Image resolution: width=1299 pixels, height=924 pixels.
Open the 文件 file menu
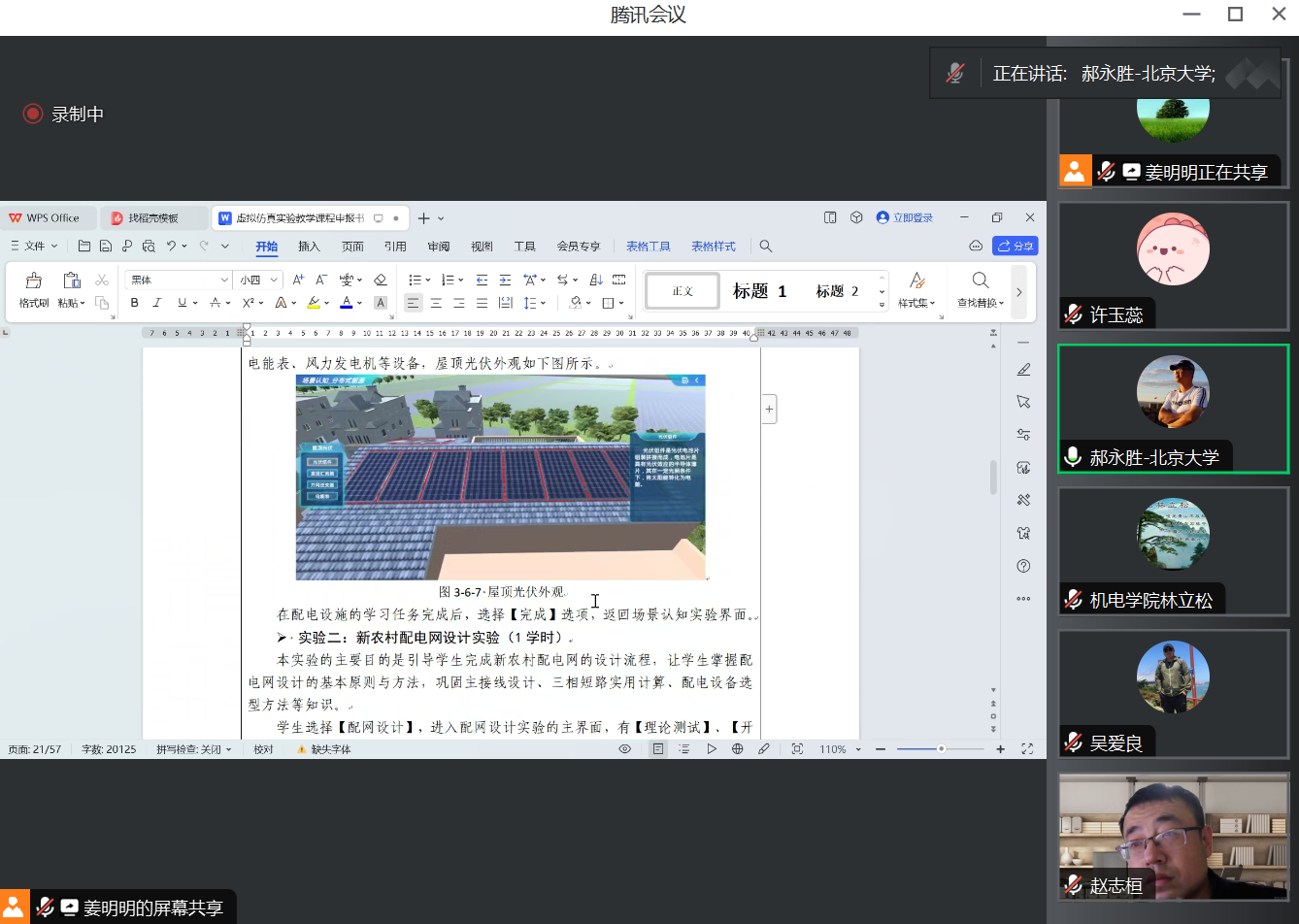[35, 247]
